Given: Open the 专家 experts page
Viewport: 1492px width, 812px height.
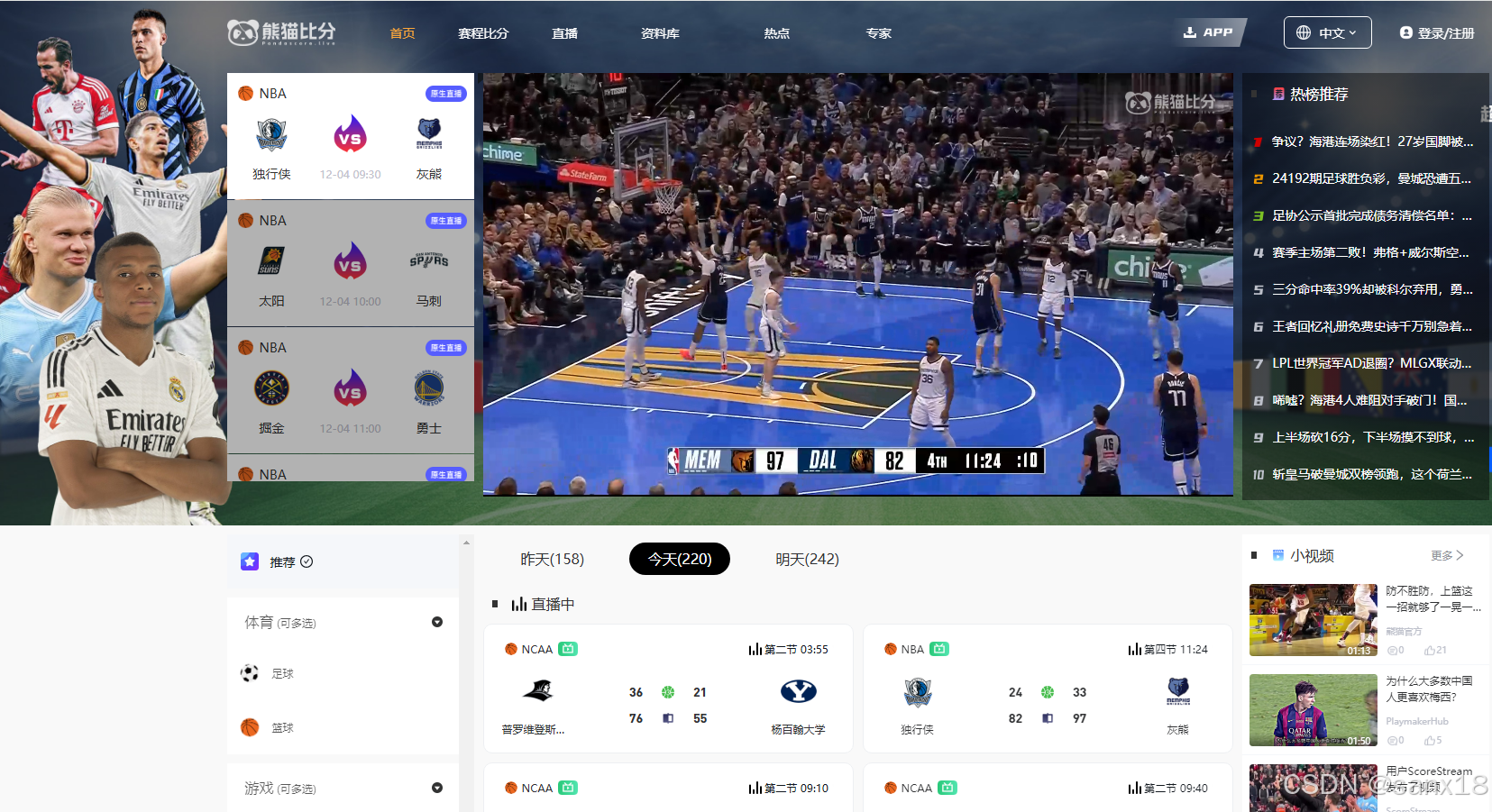Looking at the screenshot, I should coord(878,33).
